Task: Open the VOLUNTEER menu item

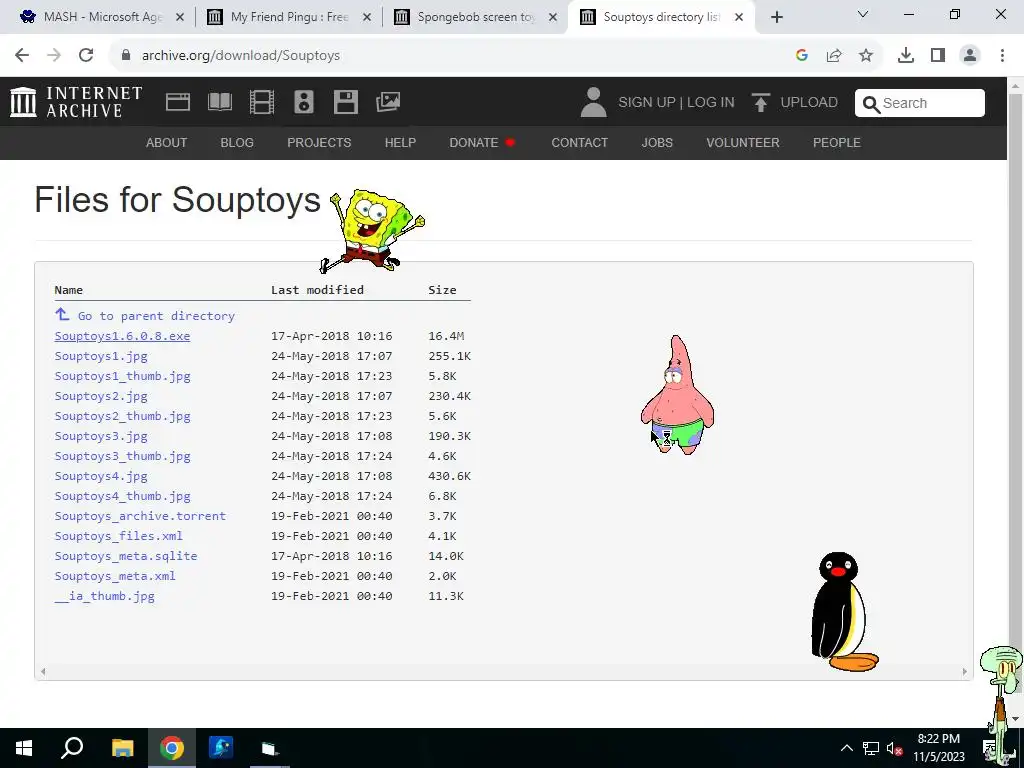Action: coord(743,142)
